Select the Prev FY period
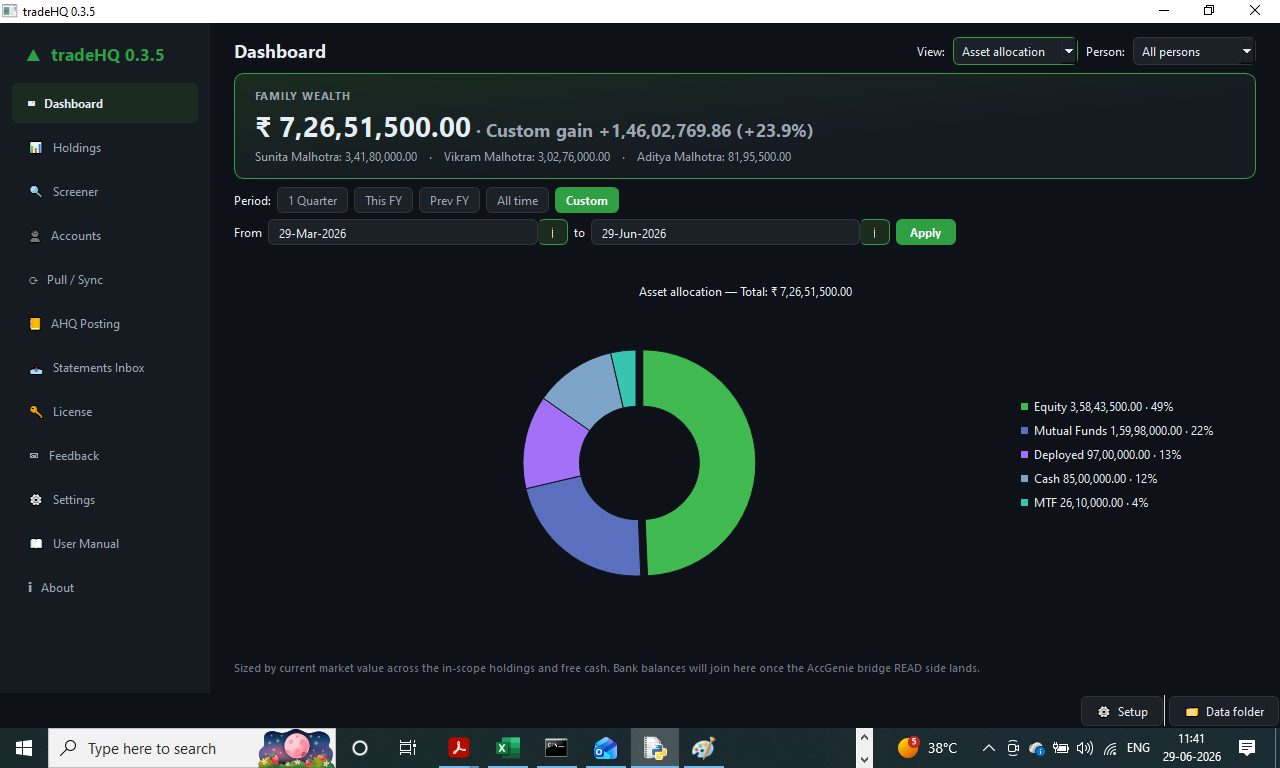Viewport: 1280px width, 768px height. coord(449,201)
